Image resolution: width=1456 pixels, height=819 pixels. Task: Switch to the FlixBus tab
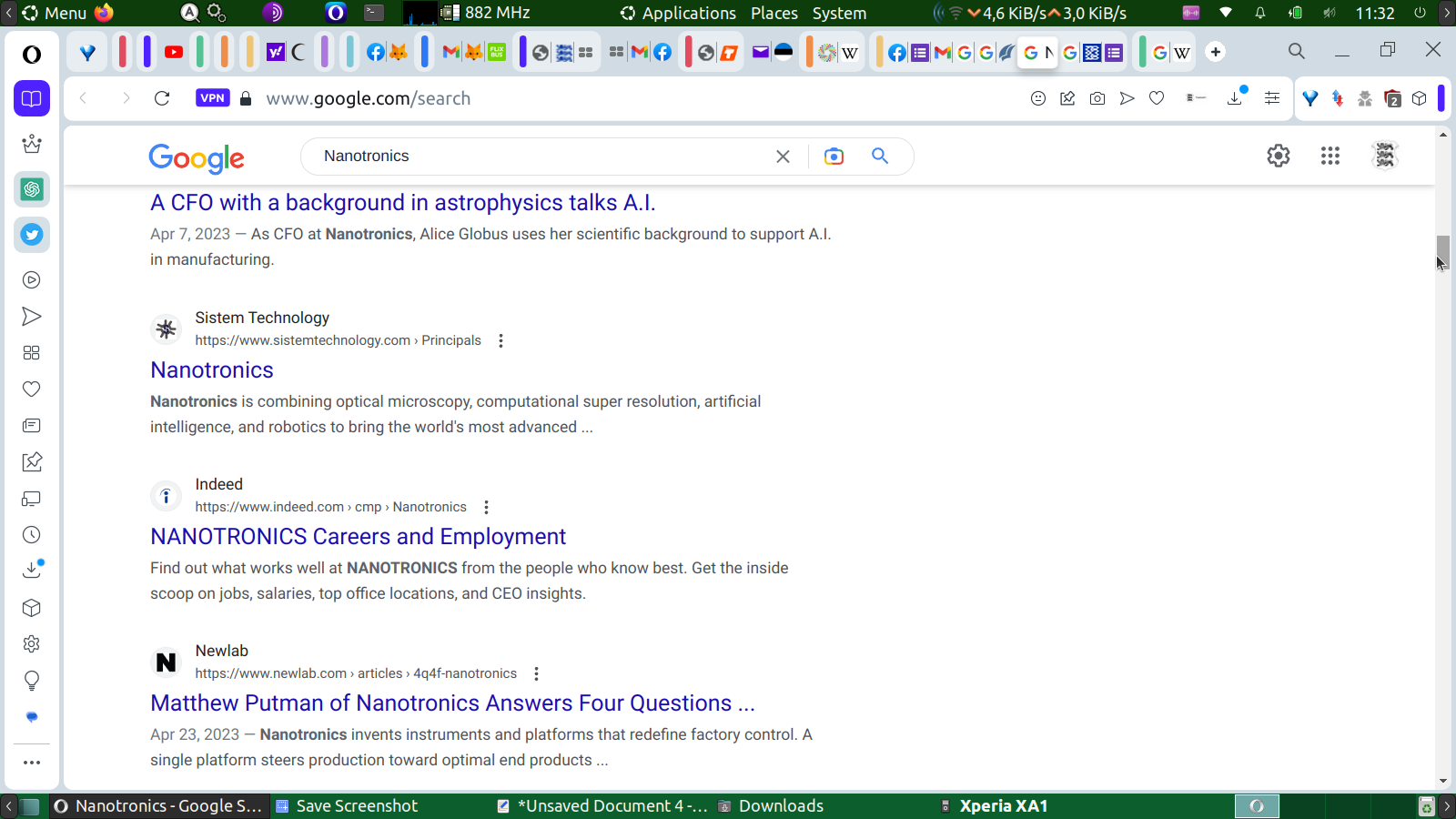click(497, 52)
